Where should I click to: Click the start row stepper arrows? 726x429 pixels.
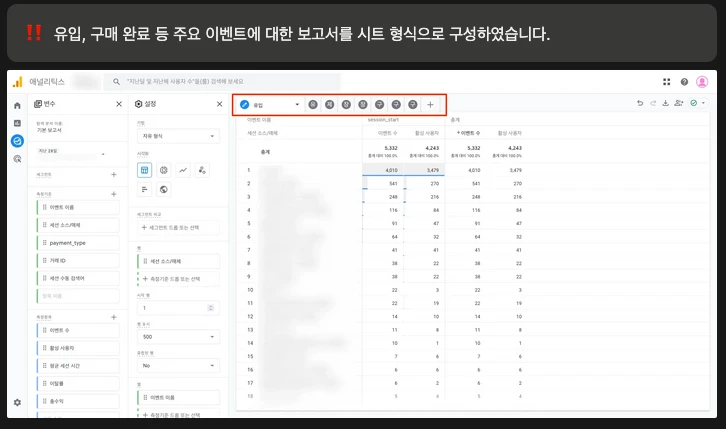point(211,308)
